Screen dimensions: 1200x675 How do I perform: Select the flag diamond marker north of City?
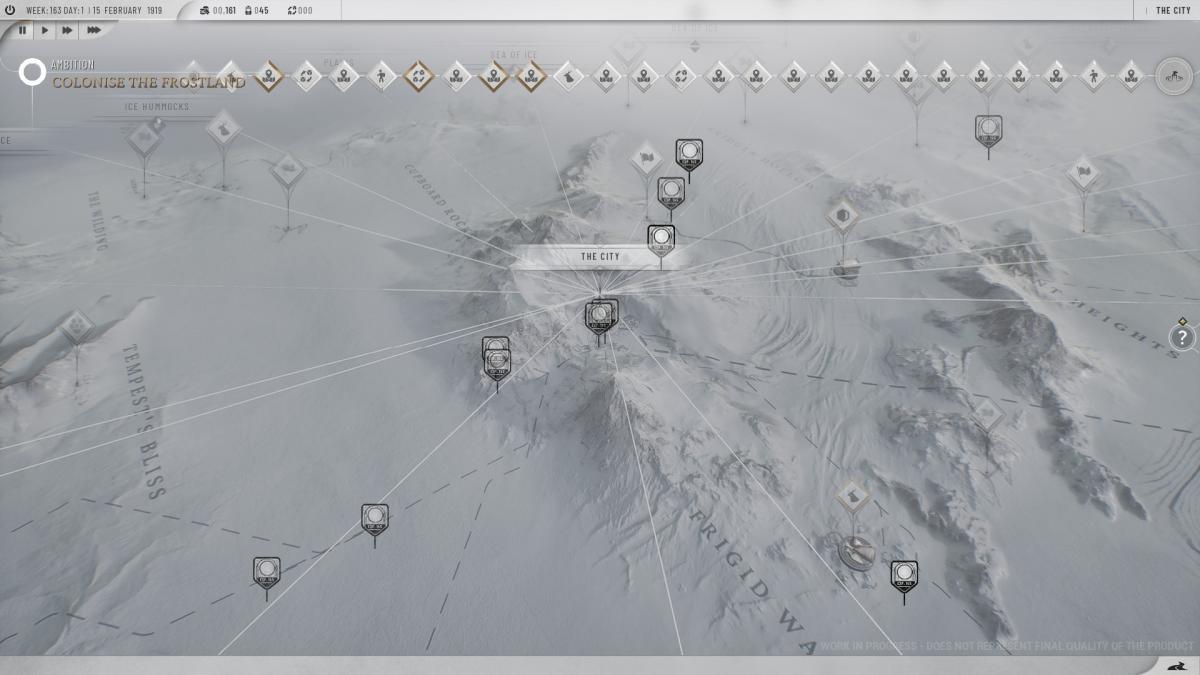pos(647,157)
